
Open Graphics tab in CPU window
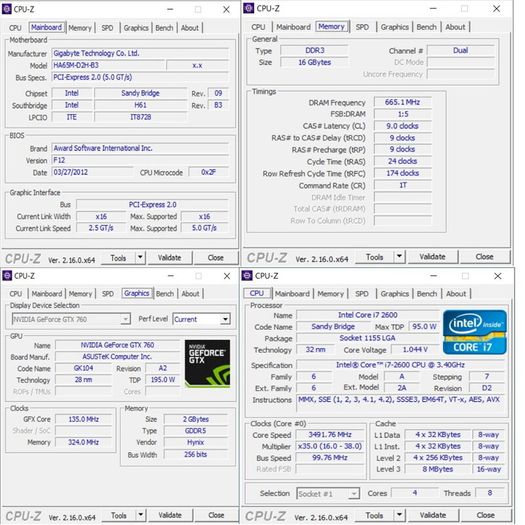tap(394, 294)
